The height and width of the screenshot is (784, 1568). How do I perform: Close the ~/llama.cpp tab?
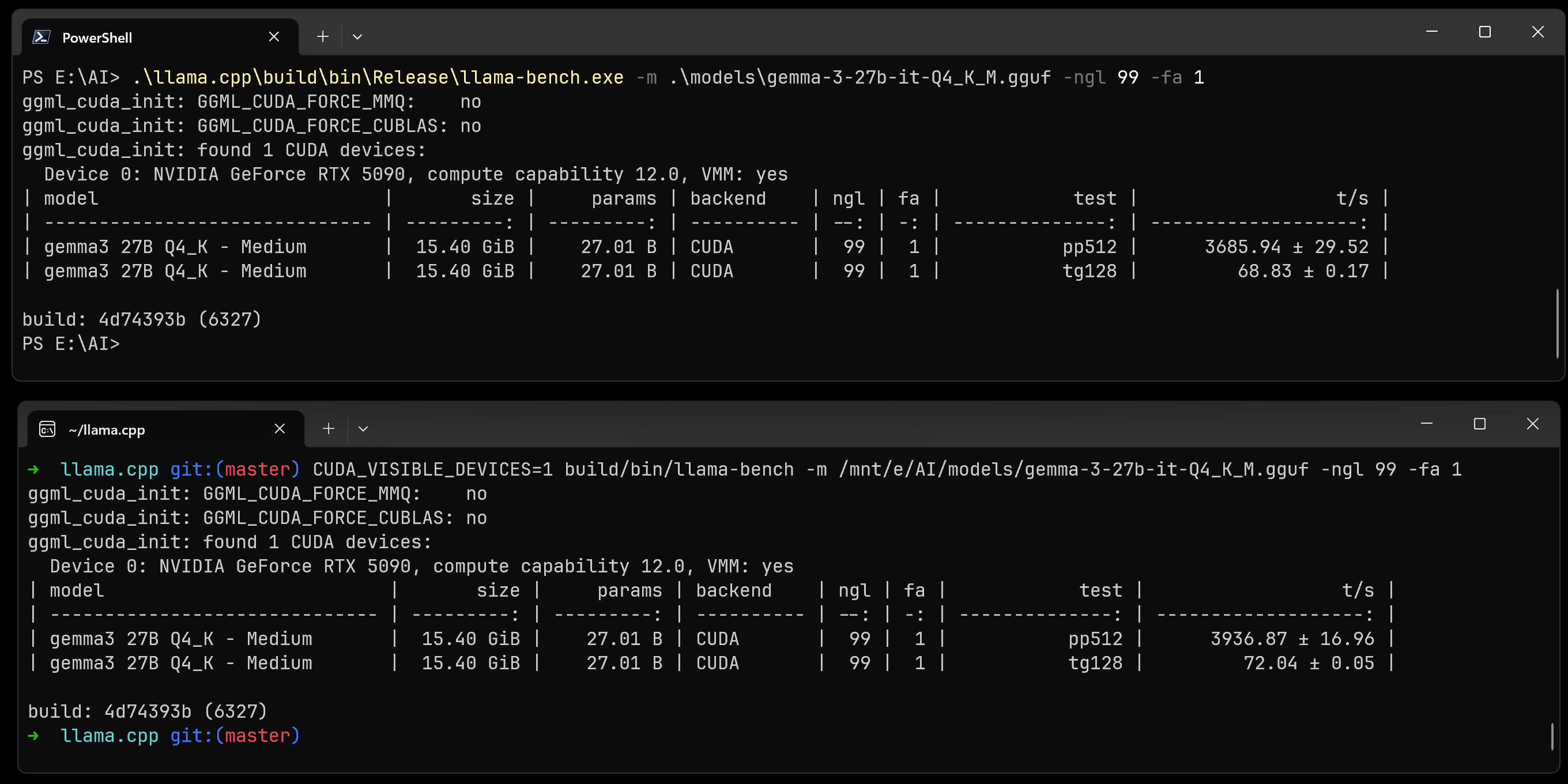tap(280, 429)
